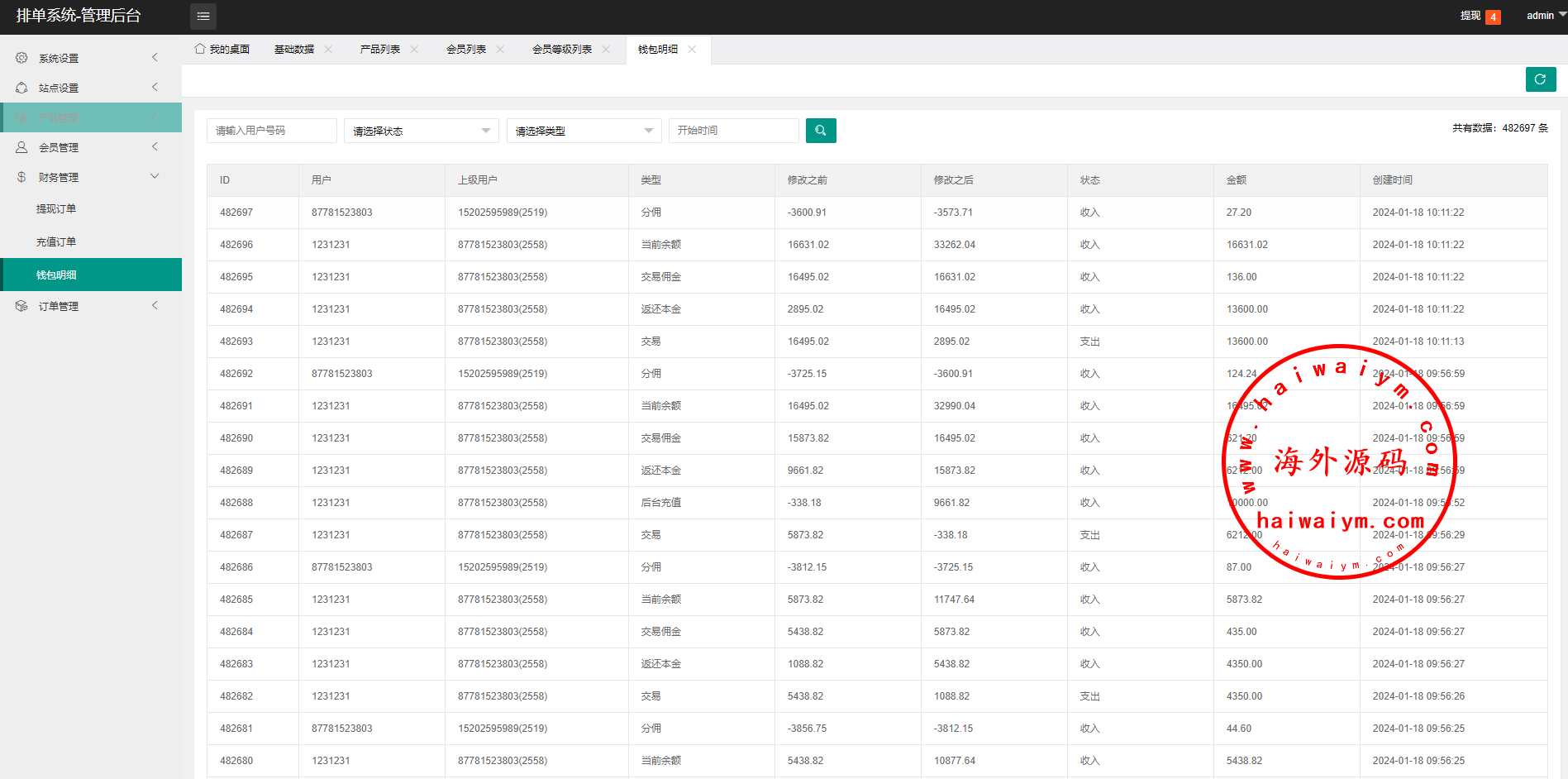Viewport: 1568px width, 779px height.
Task: Open 提现订单 in the sidebar
Action: click(56, 209)
